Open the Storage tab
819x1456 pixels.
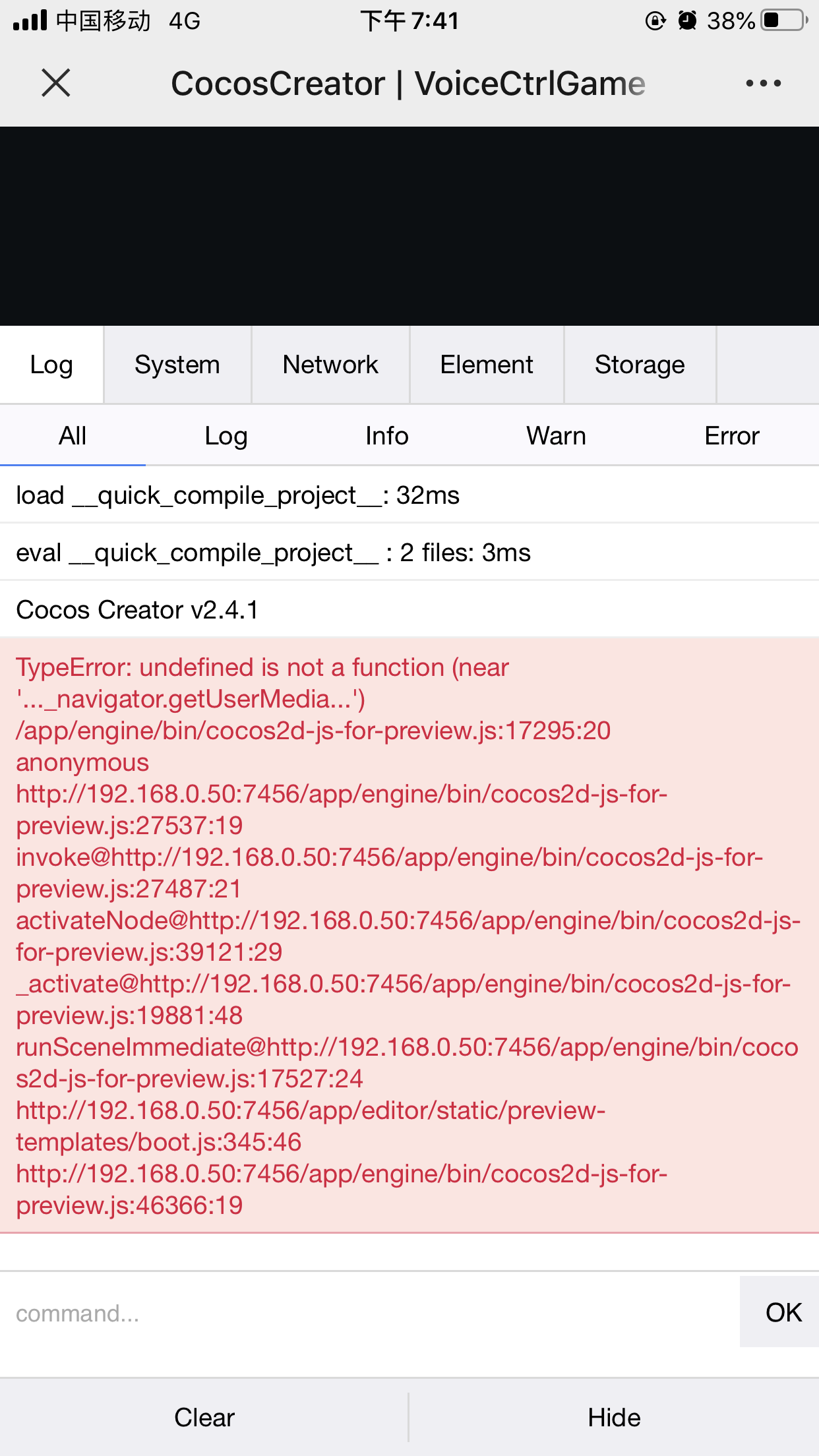coord(640,365)
